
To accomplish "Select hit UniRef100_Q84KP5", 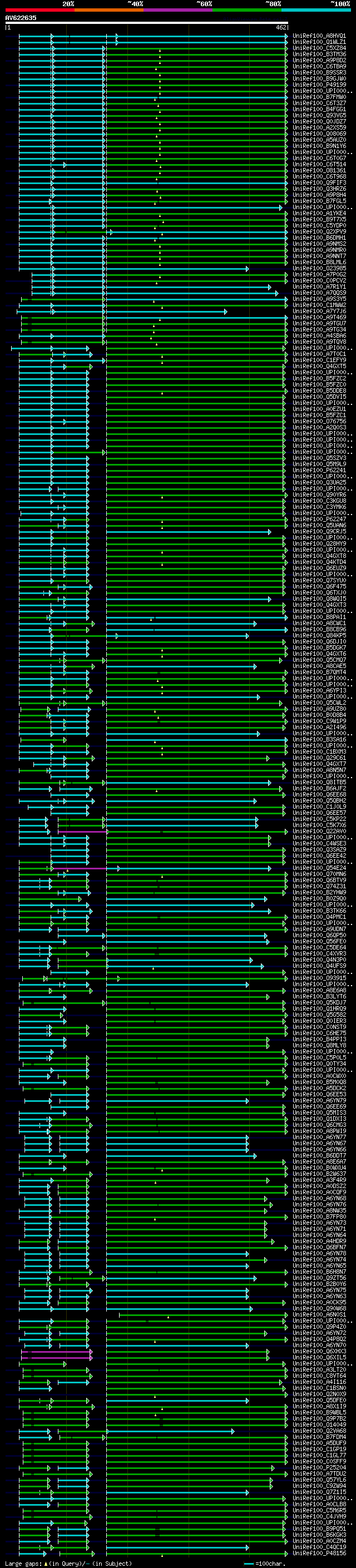I will click(x=319, y=635).
